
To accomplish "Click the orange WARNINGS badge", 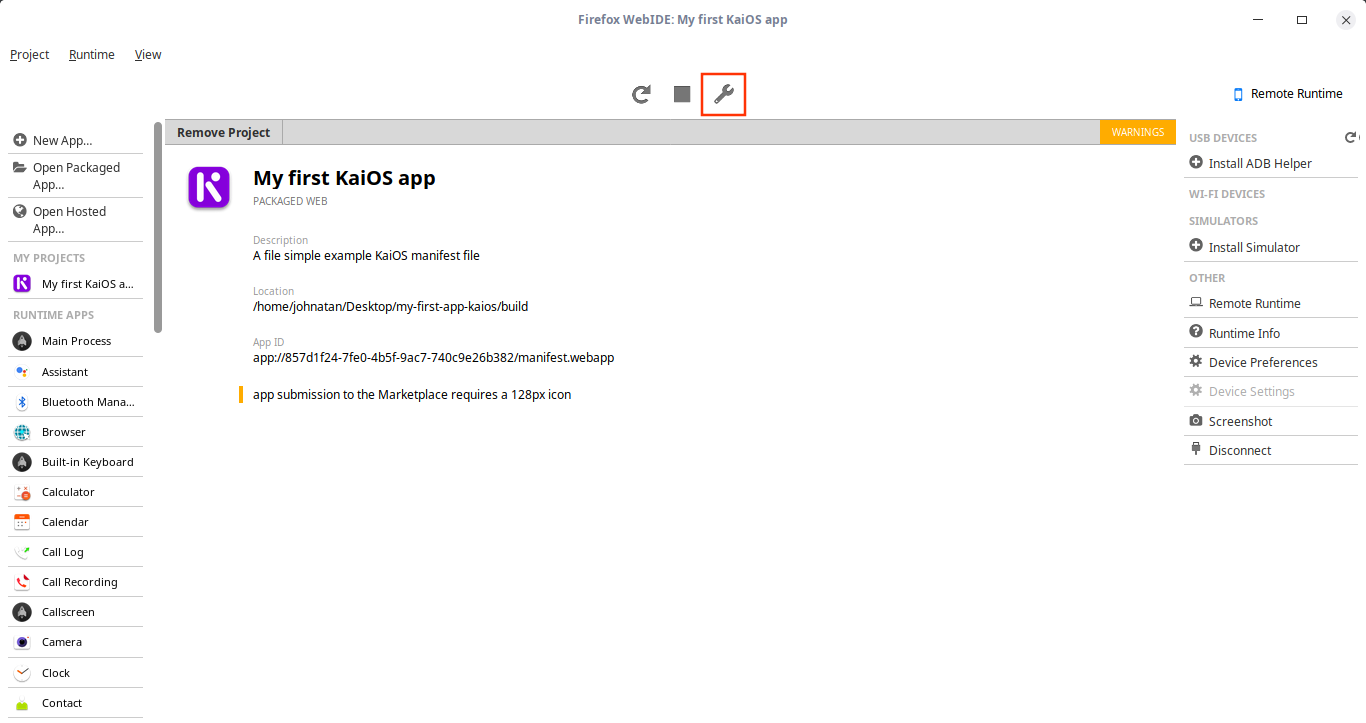I will (x=1138, y=132).
